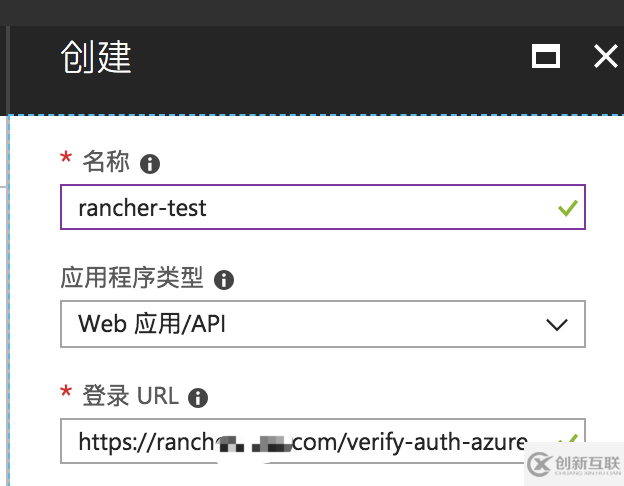Click the info icon next to 名称
This screenshot has height=486, width=624.
coord(150,164)
